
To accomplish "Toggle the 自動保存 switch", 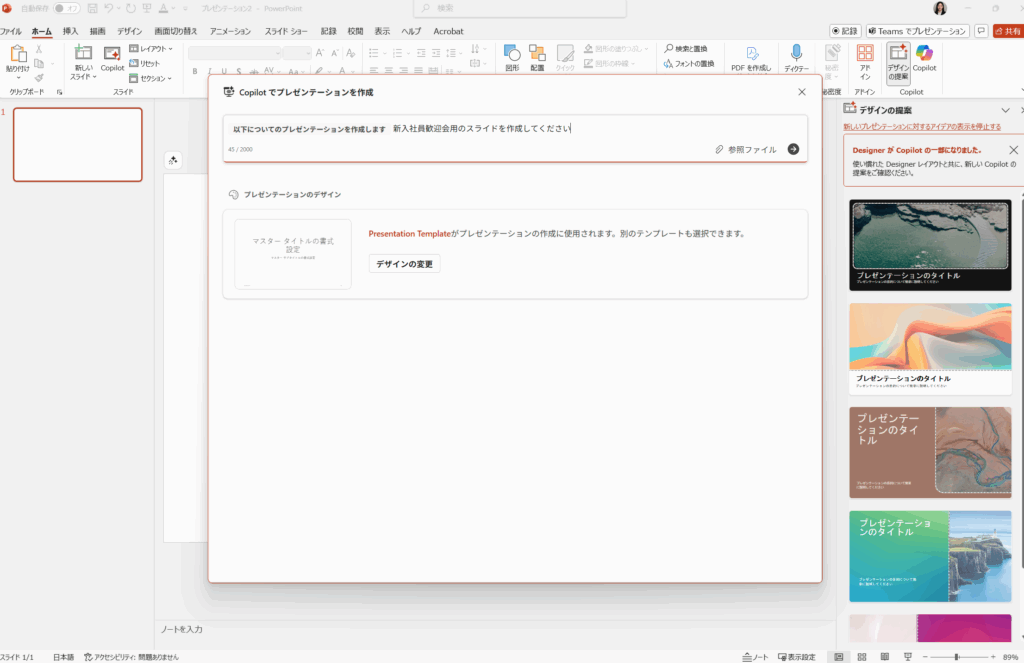I will [67, 8].
